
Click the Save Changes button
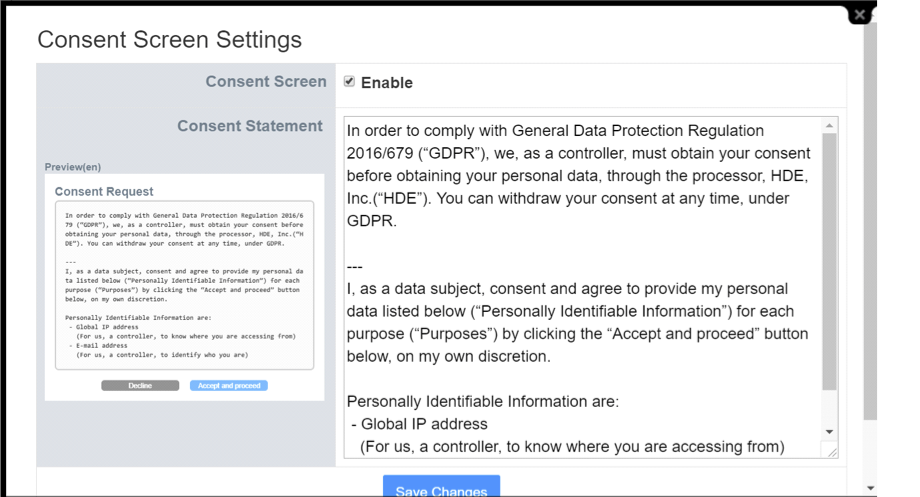(x=441, y=486)
